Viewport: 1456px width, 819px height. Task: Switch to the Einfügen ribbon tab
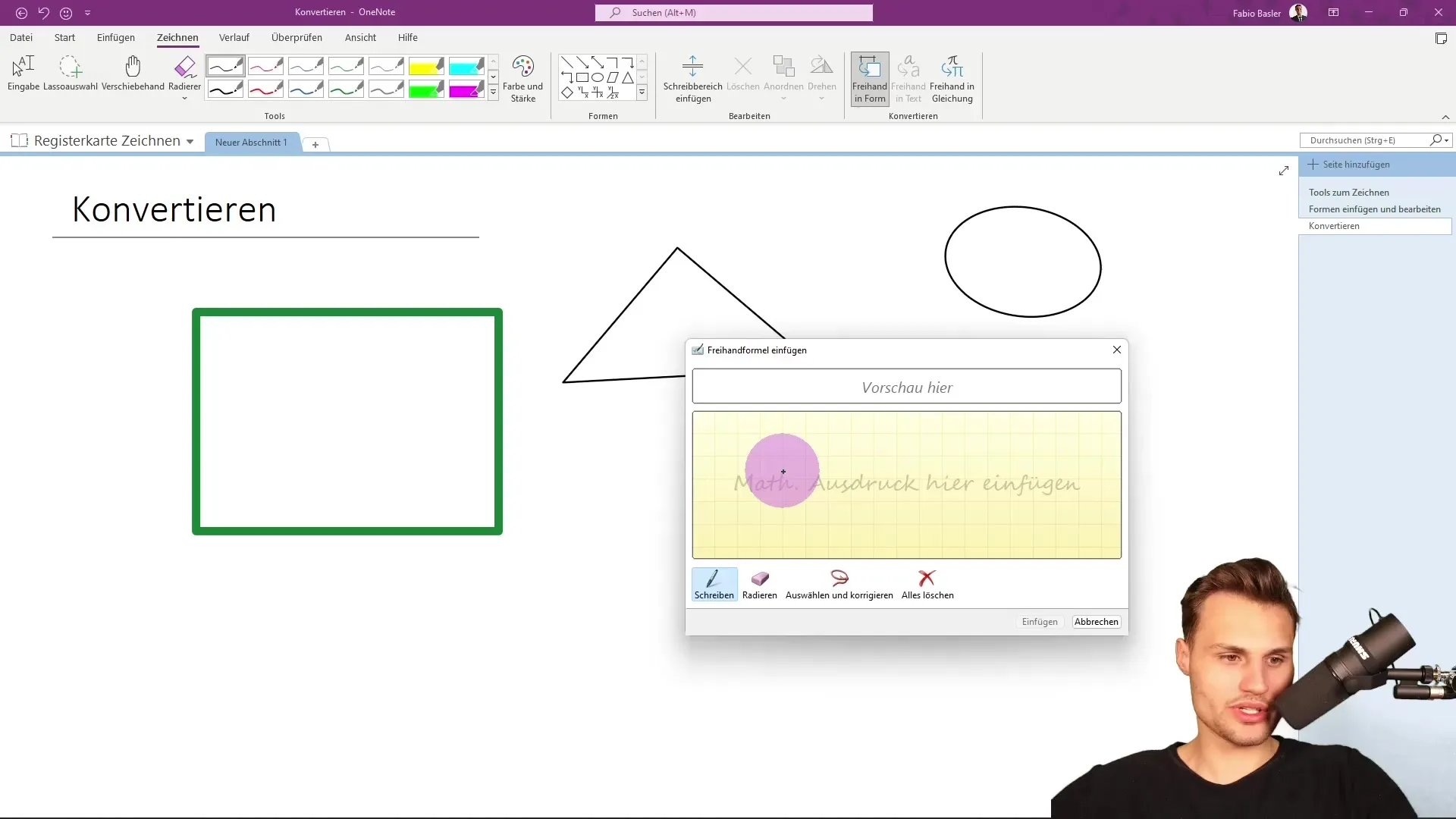click(116, 37)
